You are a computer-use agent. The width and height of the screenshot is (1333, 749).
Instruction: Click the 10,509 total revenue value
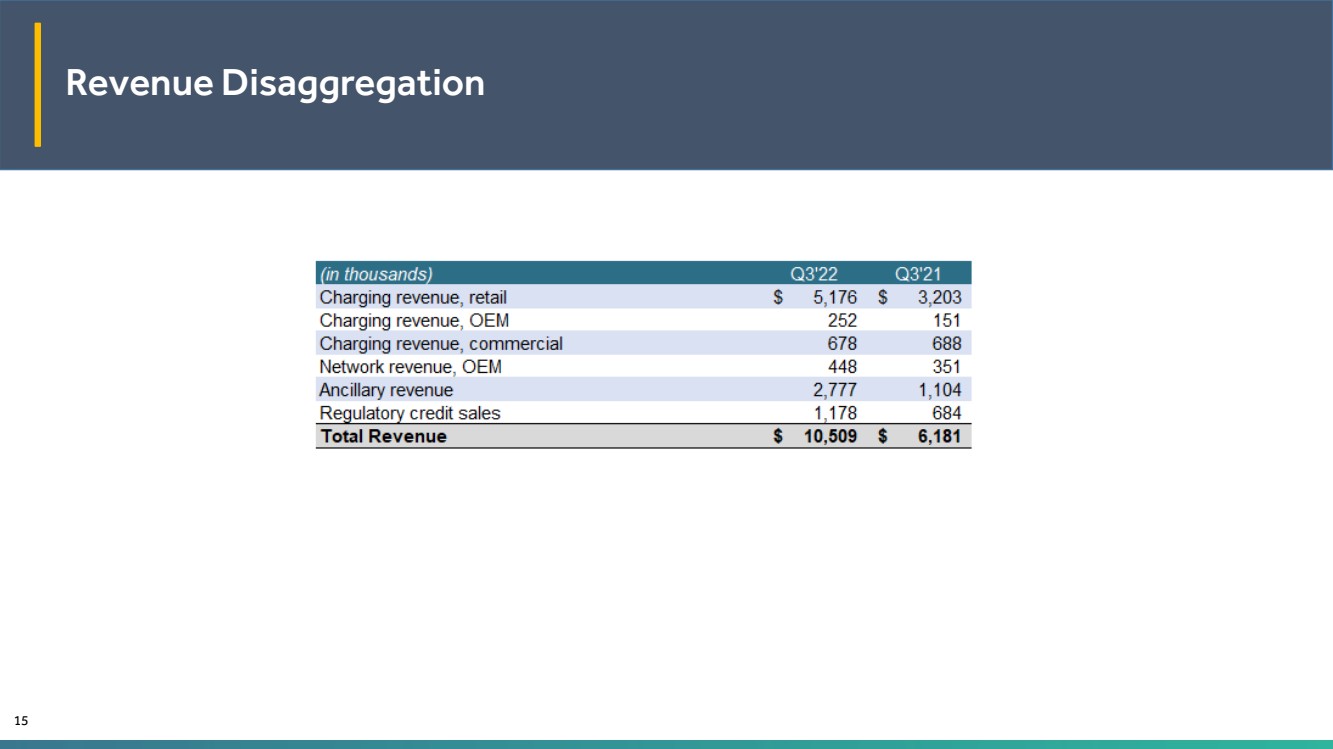tap(830, 436)
